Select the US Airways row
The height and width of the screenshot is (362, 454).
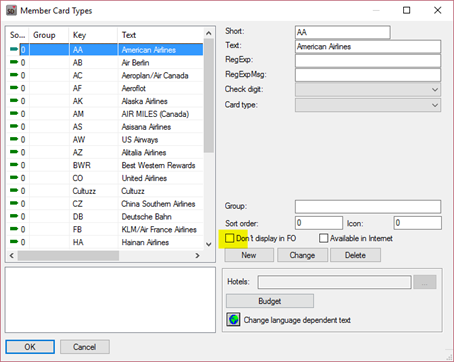(105, 139)
